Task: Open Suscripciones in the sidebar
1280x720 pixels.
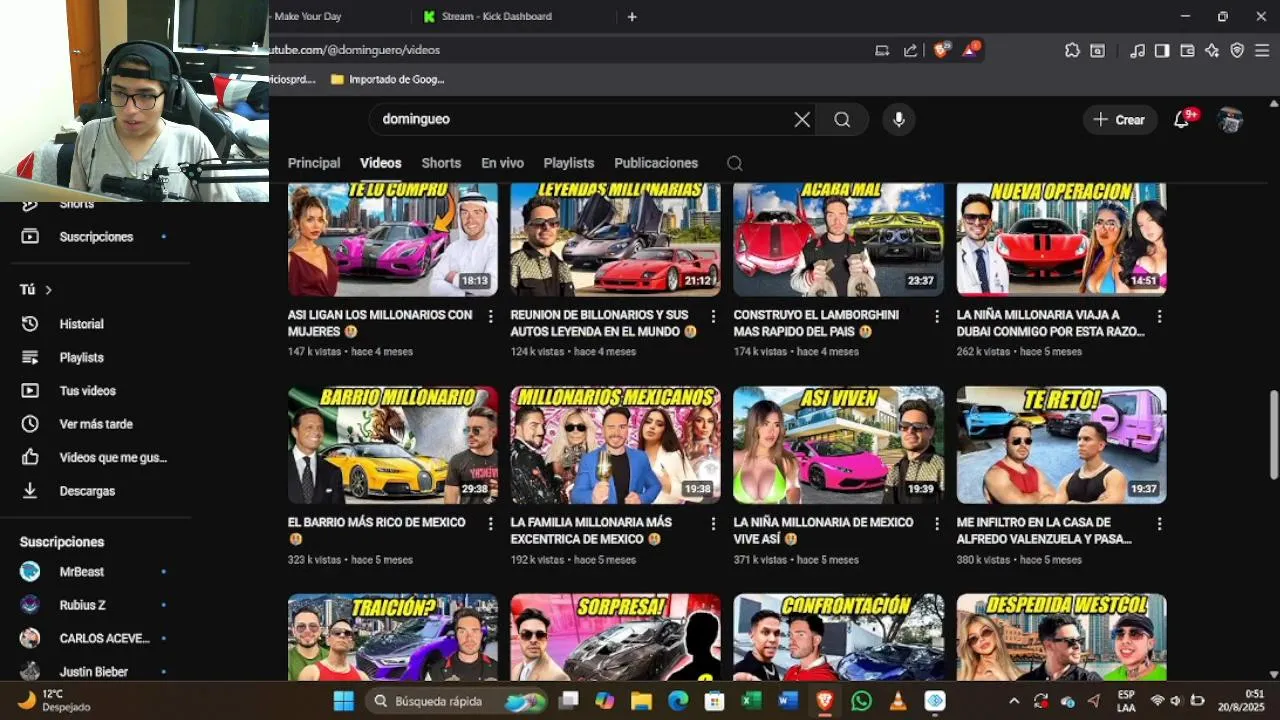Action: coord(95,237)
